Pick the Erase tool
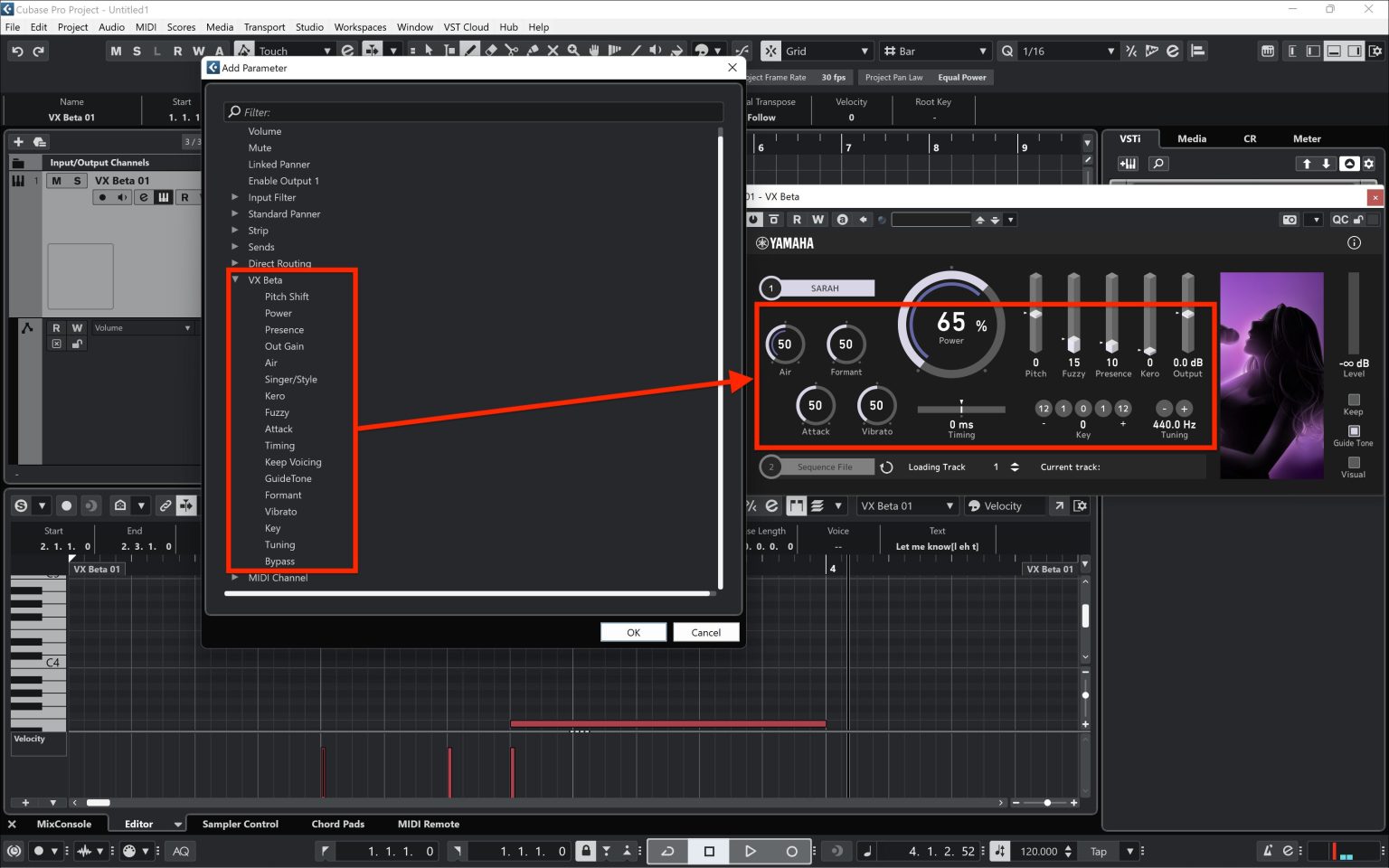Viewport: 1389px width, 868px height. click(x=491, y=51)
